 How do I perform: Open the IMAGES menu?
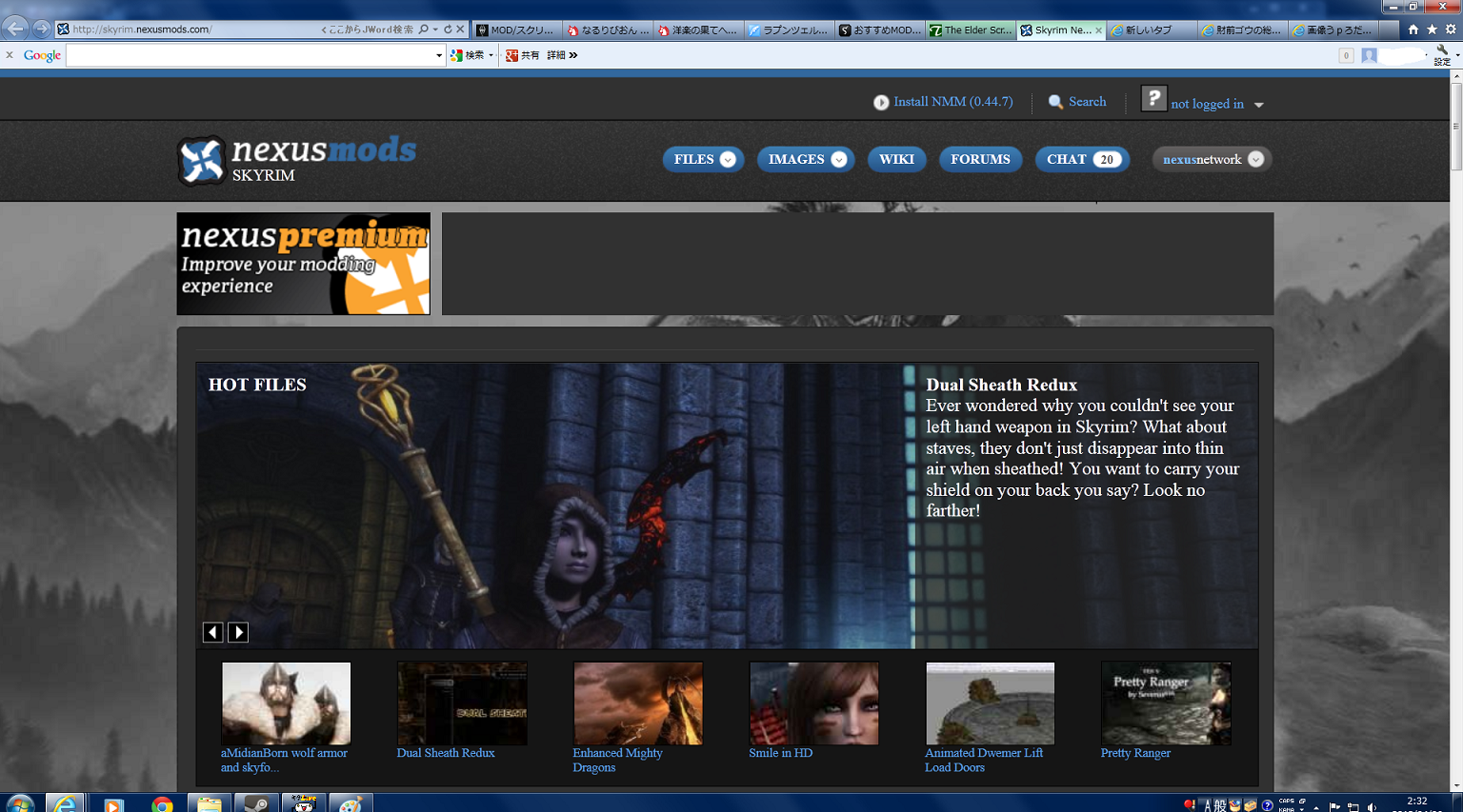point(806,159)
